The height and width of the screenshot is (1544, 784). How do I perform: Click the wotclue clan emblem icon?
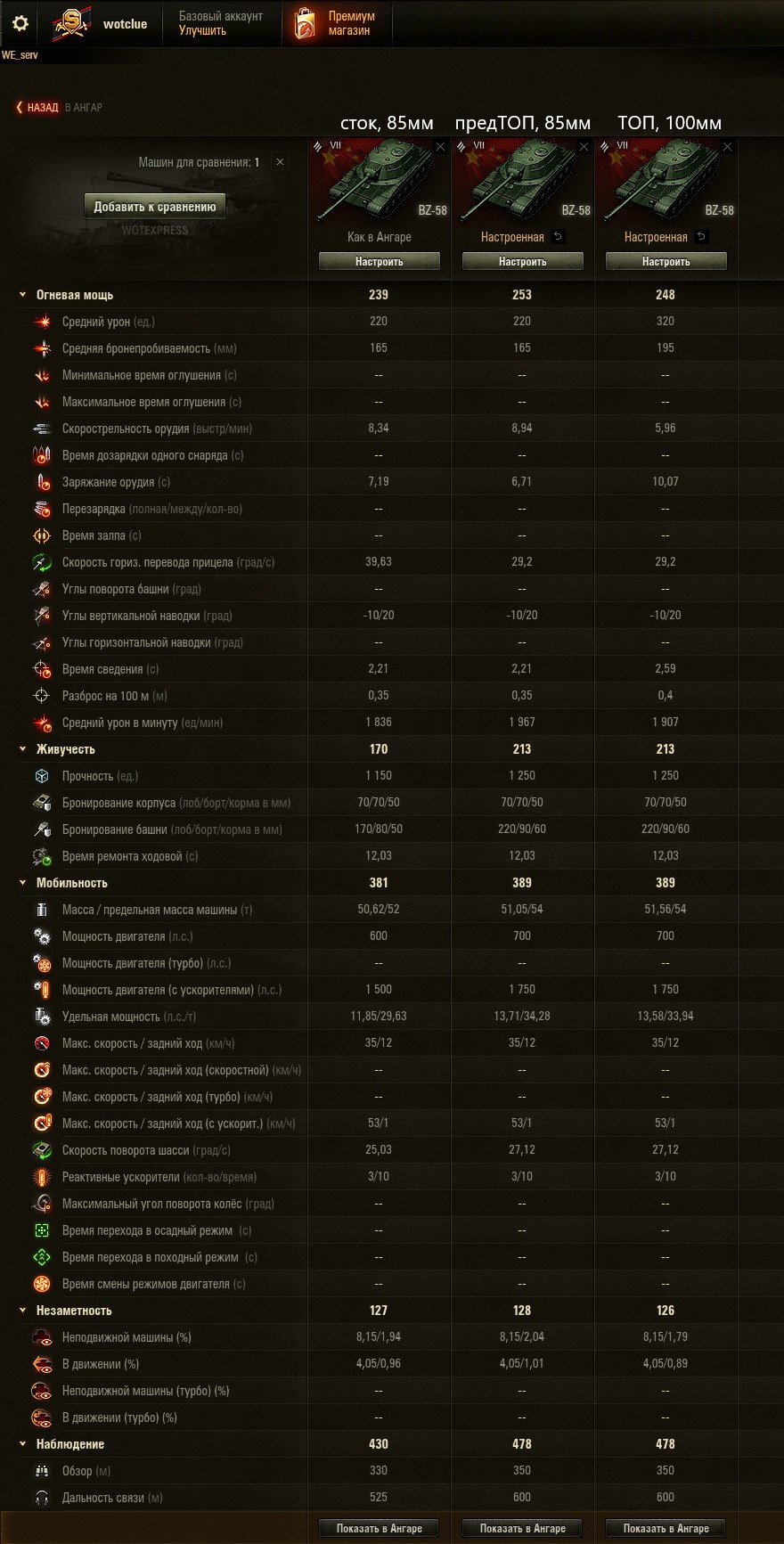coord(71,24)
